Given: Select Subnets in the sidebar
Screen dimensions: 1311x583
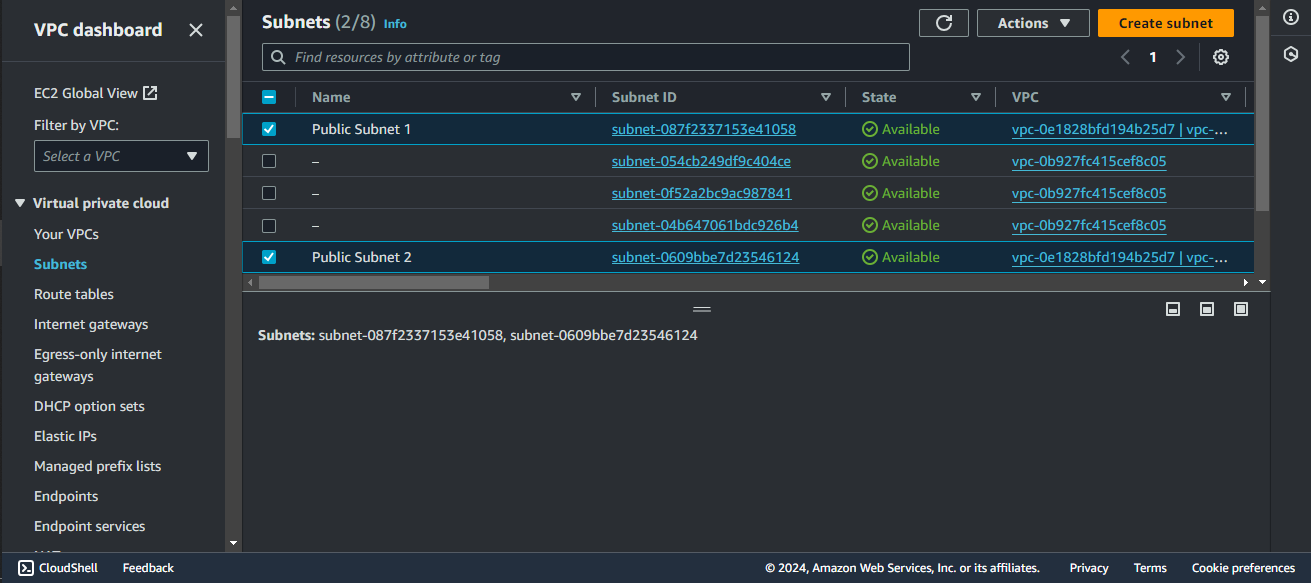Looking at the screenshot, I should pos(60,264).
